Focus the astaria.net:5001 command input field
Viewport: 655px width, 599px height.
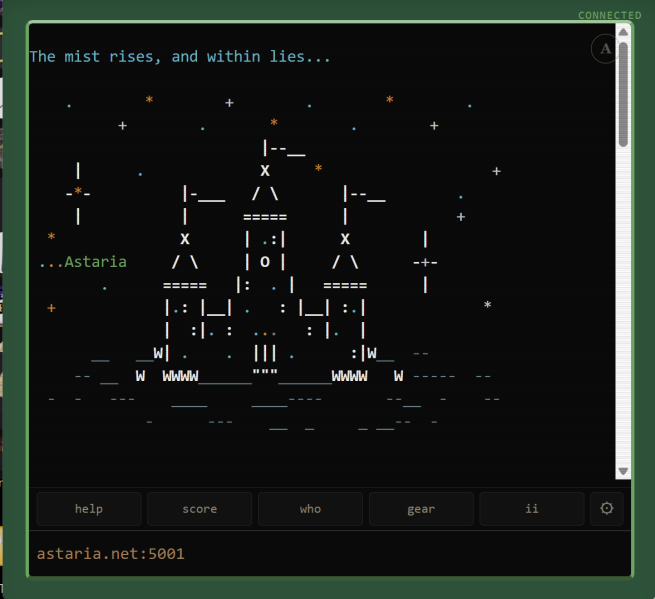tap(330, 554)
